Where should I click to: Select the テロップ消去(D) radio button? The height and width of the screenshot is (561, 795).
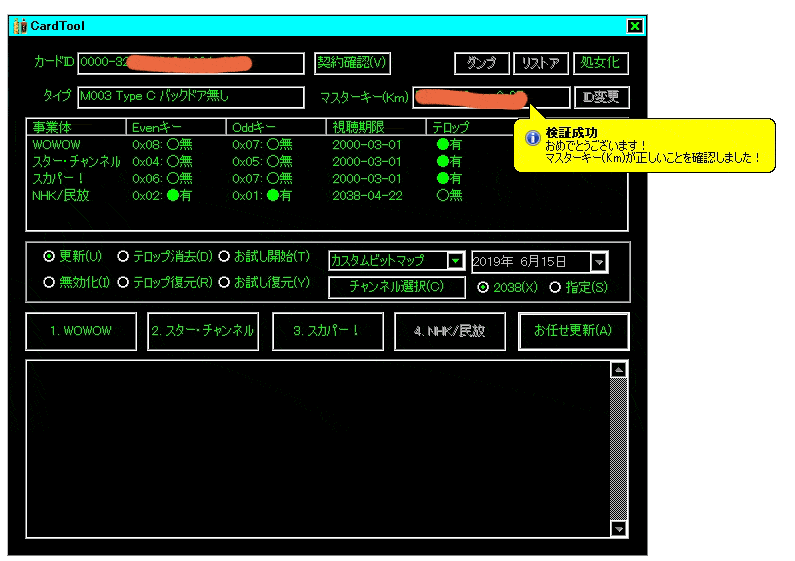[x=123, y=256]
